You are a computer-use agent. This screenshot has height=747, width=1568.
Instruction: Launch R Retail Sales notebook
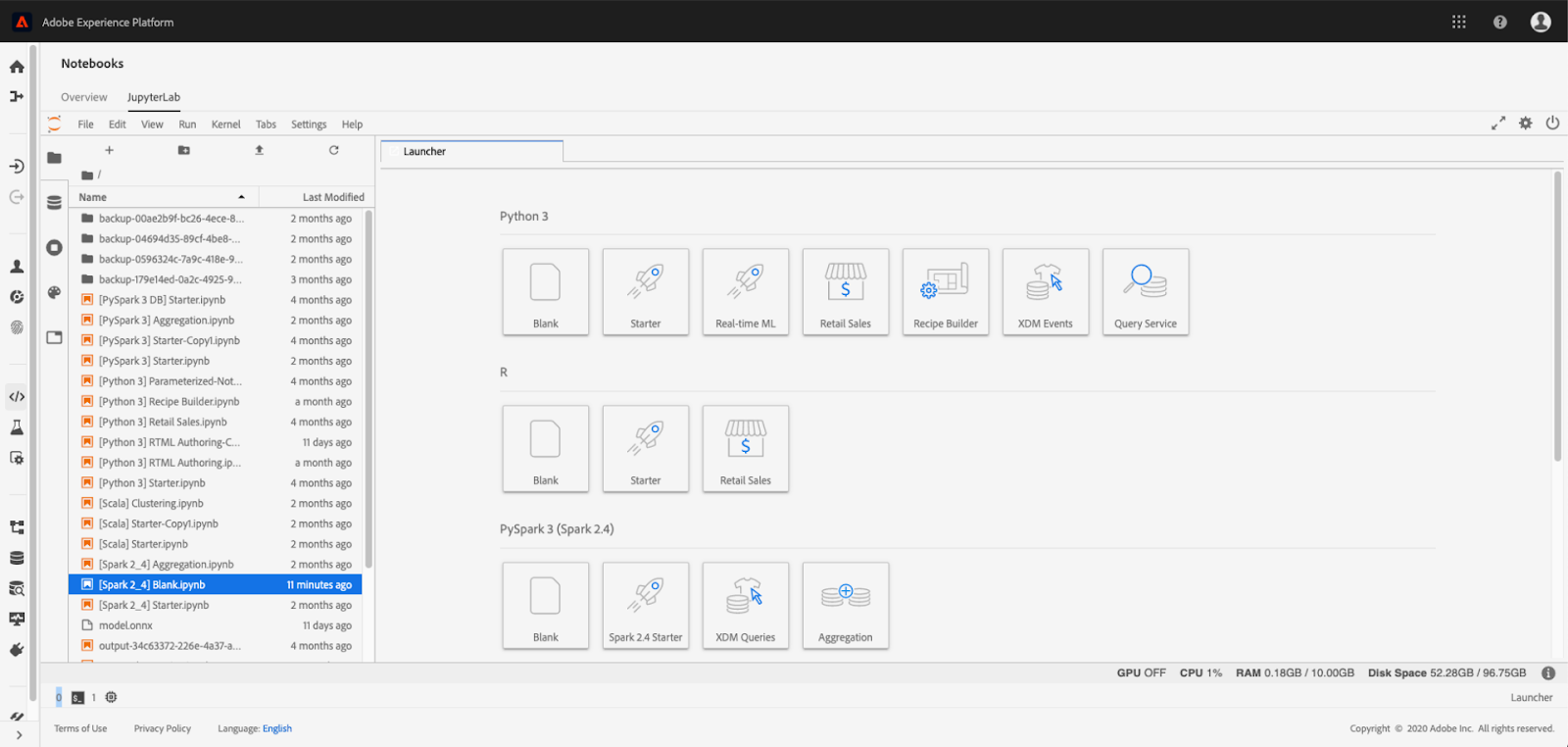point(746,449)
